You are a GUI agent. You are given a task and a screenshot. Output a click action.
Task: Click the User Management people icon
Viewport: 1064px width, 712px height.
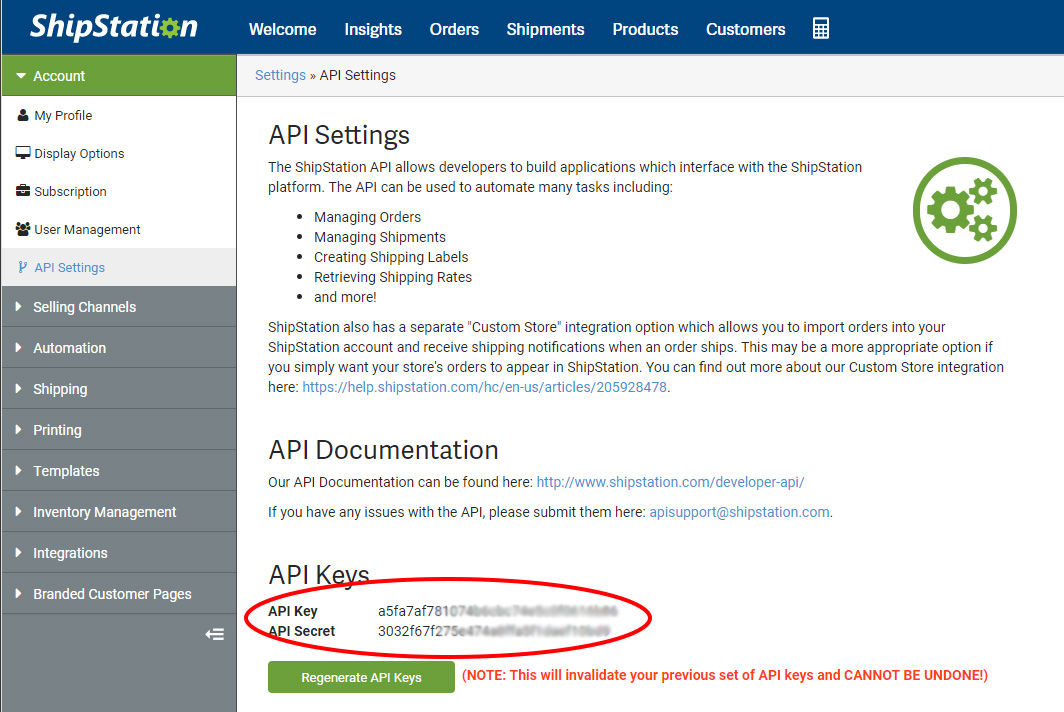pyautogui.click(x=22, y=229)
